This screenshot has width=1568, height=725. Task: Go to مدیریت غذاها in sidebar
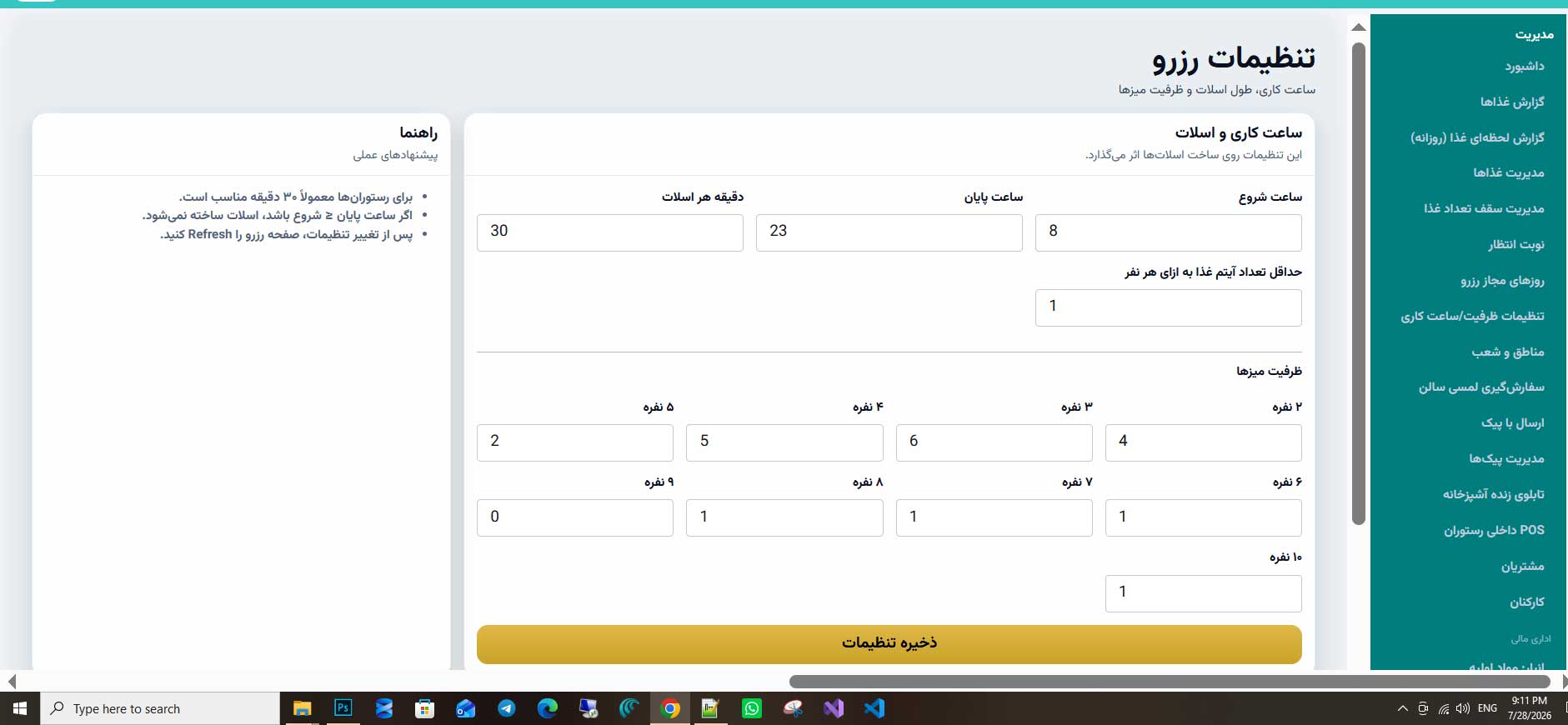click(x=1509, y=172)
